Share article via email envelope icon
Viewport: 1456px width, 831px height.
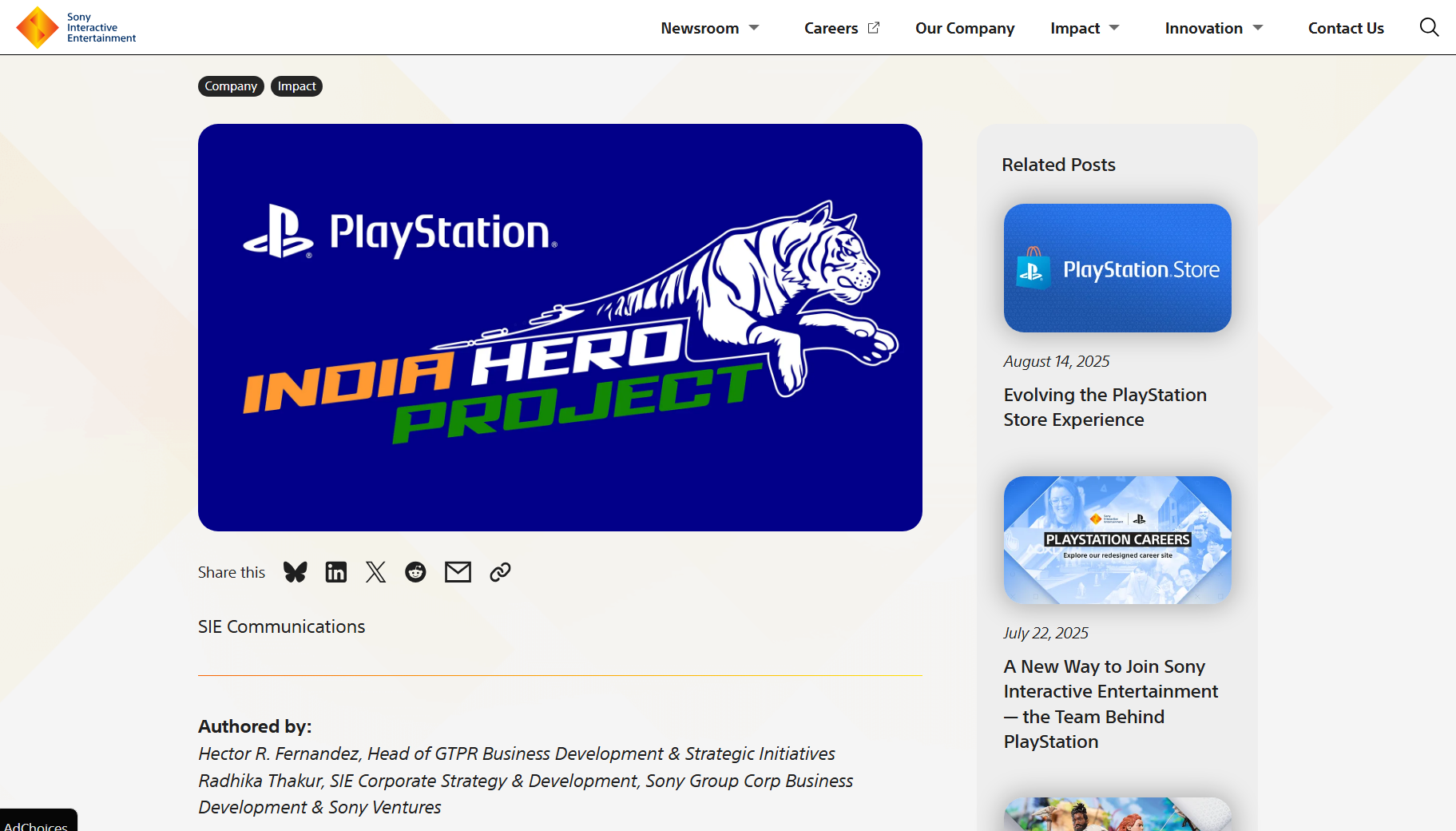pos(458,572)
